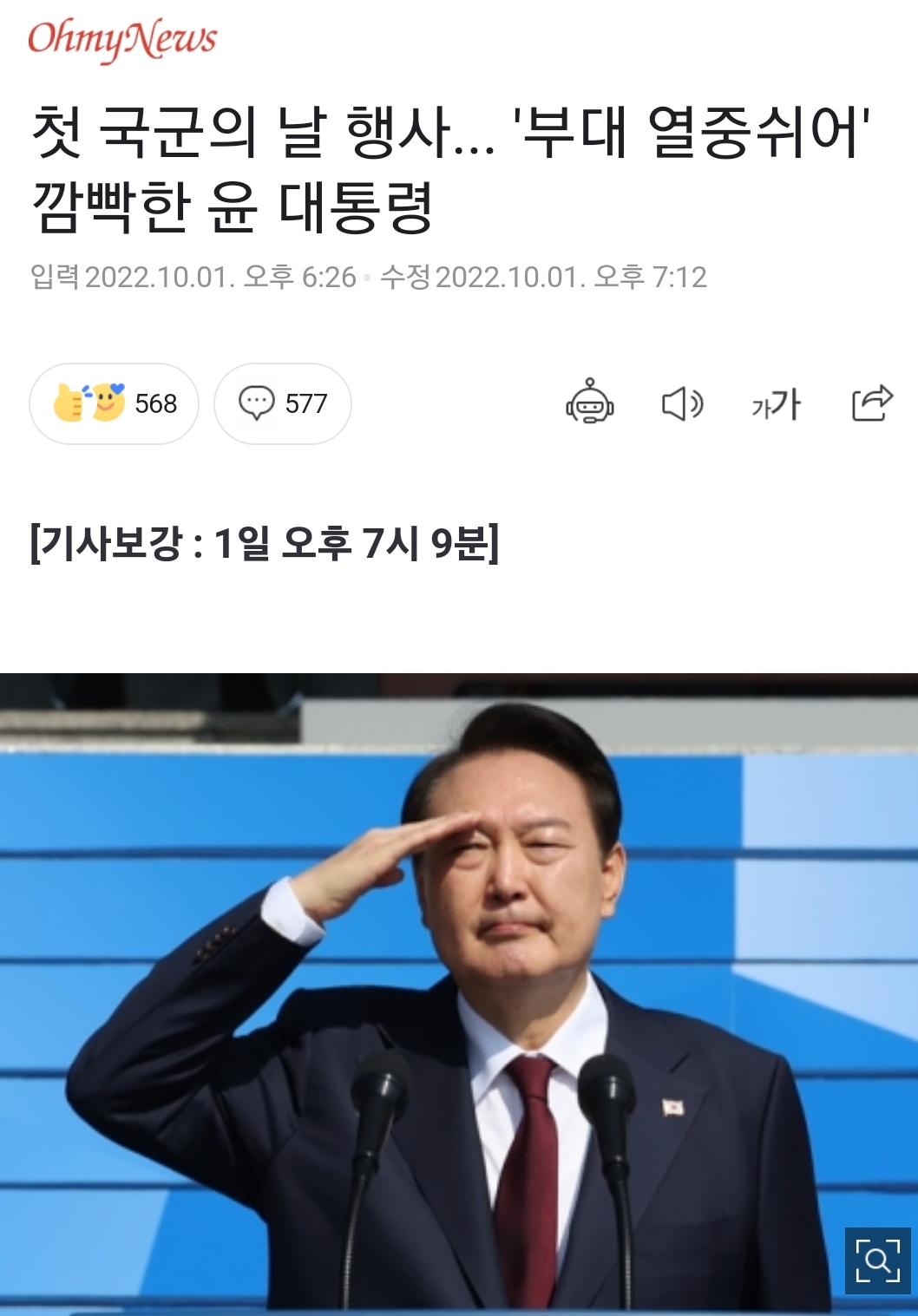Click the number 577 comment count
Image resolution: width=918 pixels, height=1316 pixels.
coord(306,403)
